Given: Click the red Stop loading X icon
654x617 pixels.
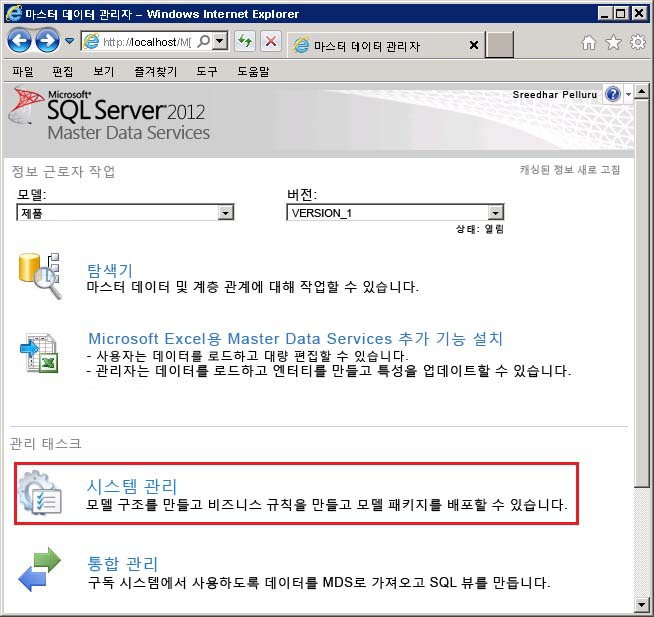Looking at the screenshot, I should (x=271, y=41).
